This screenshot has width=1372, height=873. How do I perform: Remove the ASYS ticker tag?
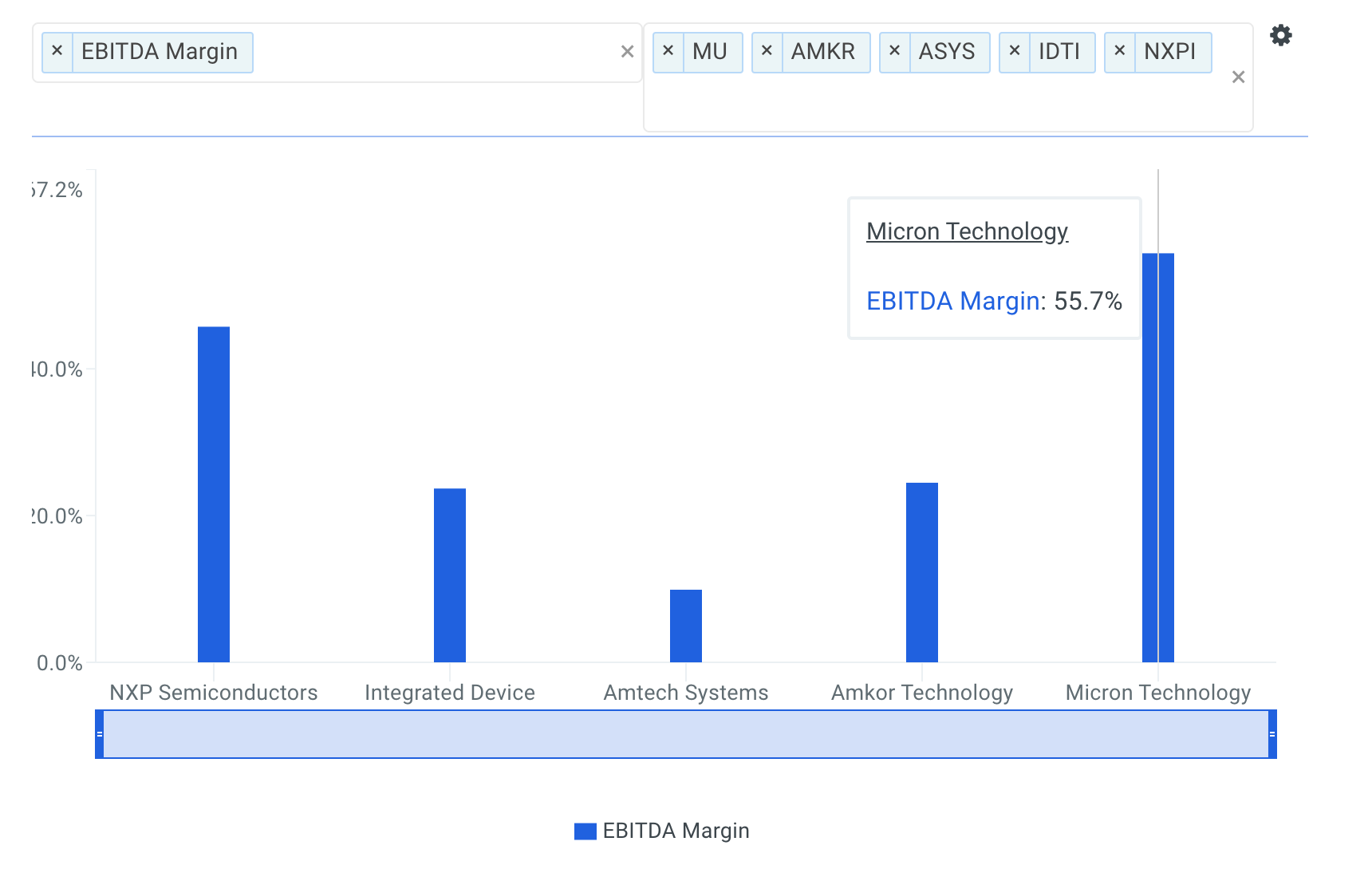(895, 52)
